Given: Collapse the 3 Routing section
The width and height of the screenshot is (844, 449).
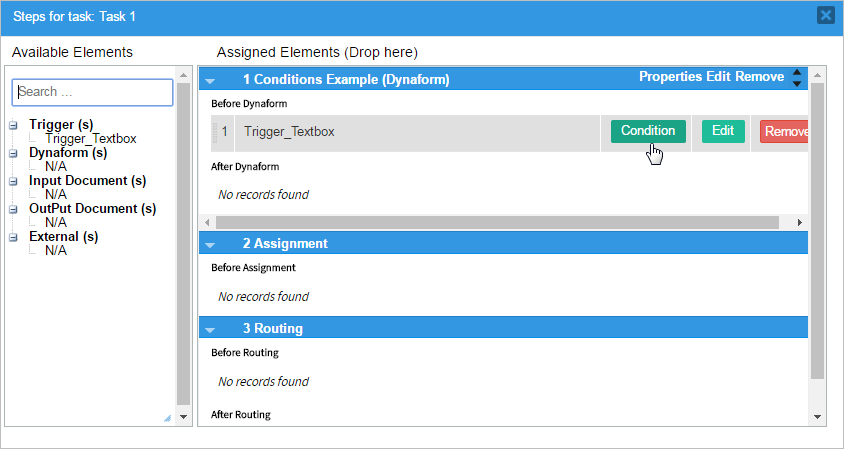Looking at the screenshot, I should [211, 328].
